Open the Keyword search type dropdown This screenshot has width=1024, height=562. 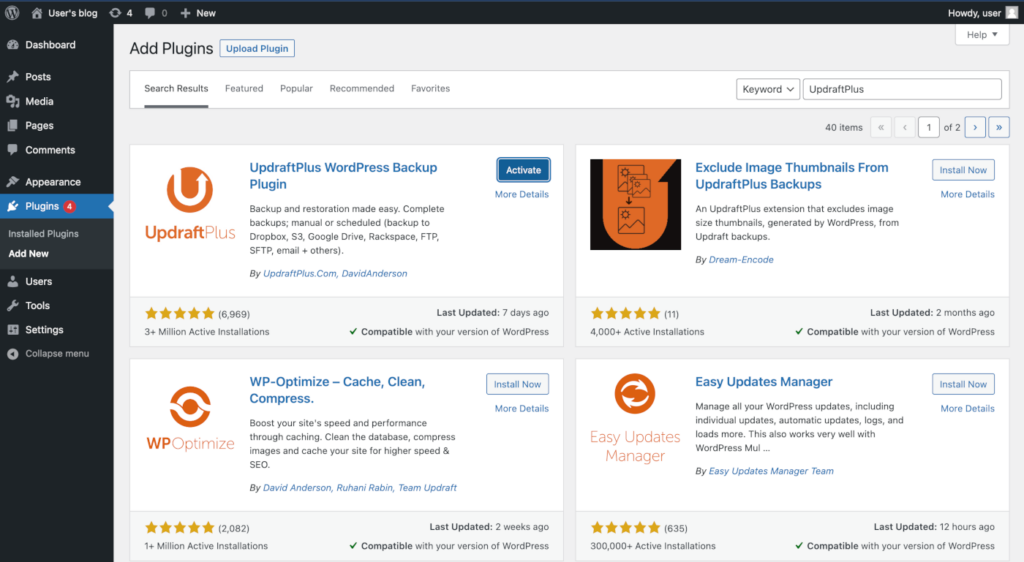768,89
